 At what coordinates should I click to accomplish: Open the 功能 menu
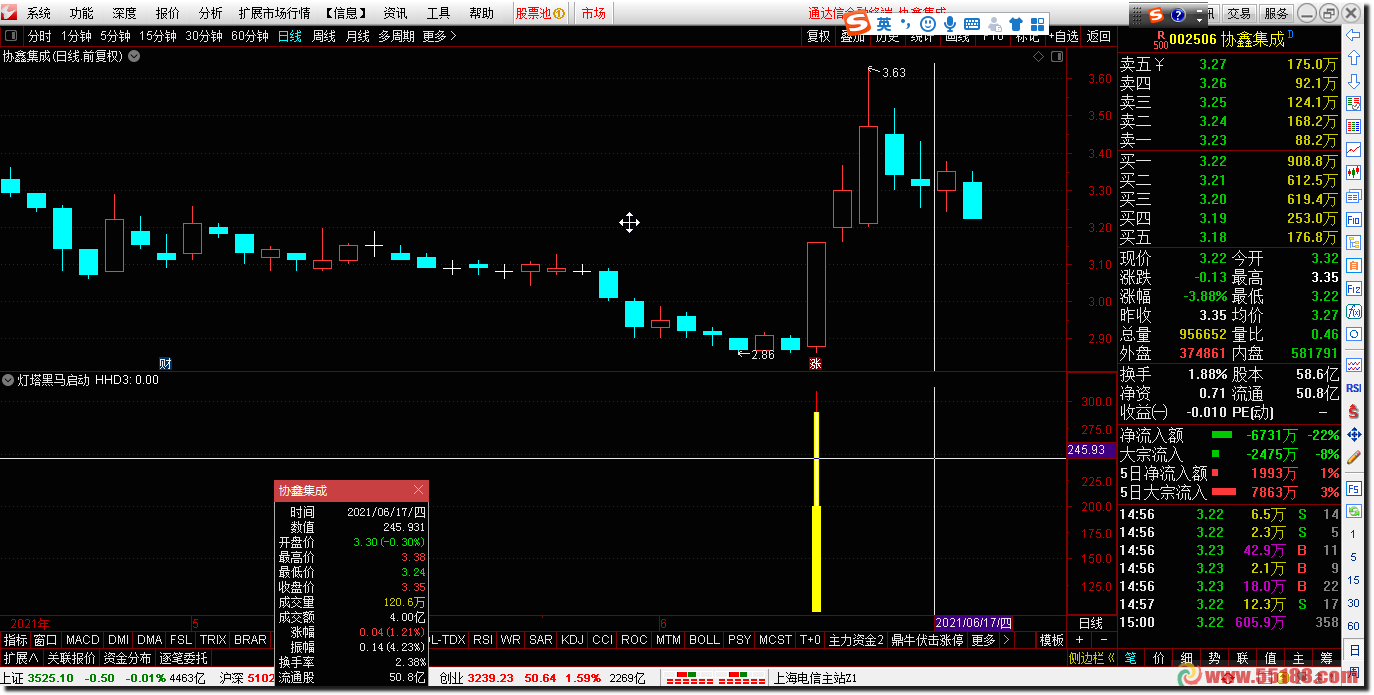coord(81,13)
